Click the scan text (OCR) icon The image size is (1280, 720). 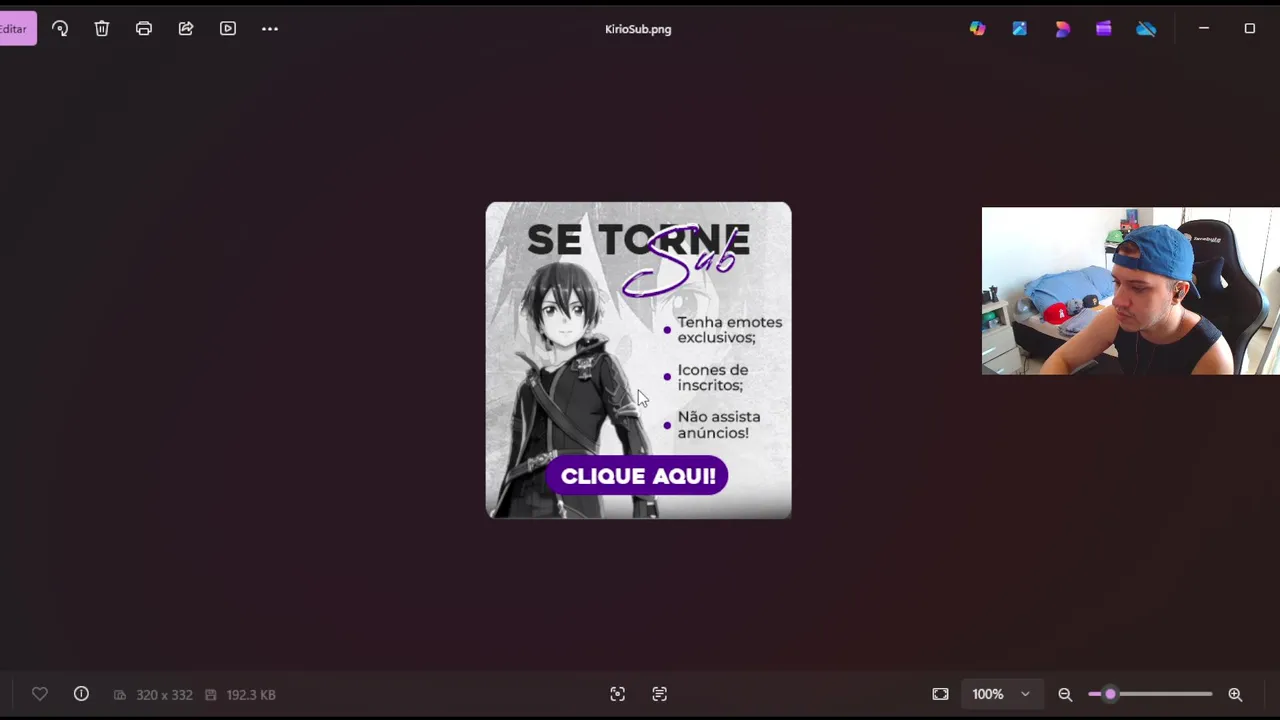660,694
